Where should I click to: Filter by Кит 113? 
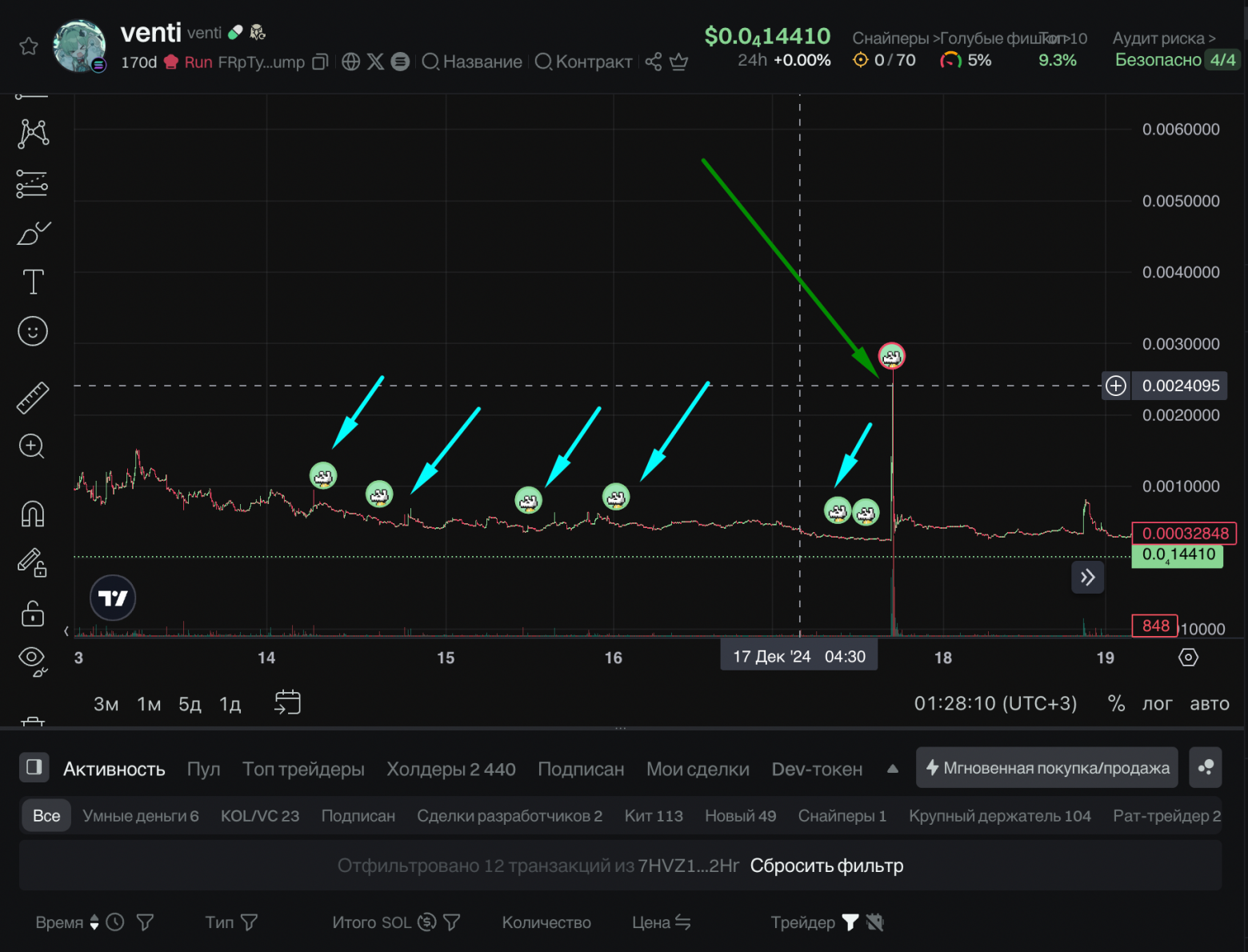(654, 816)
